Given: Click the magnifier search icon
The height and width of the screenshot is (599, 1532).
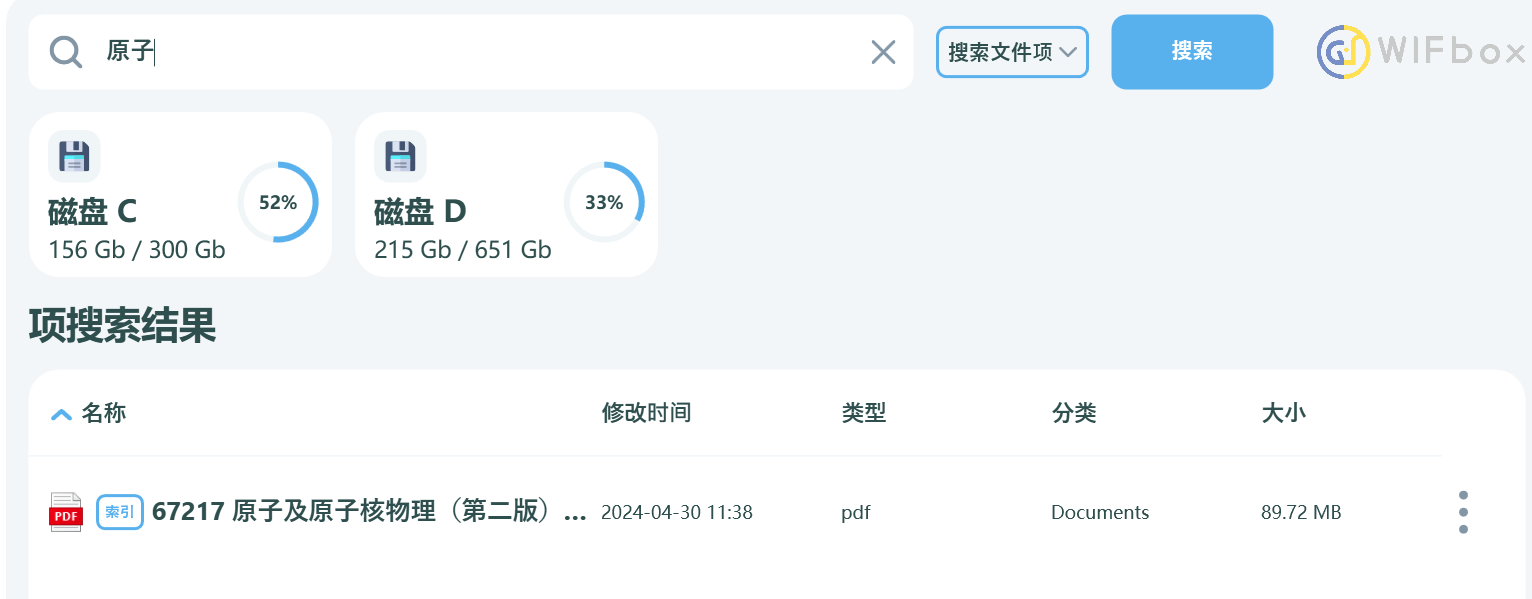Looking at the screenshot, I should click(66, 52).
